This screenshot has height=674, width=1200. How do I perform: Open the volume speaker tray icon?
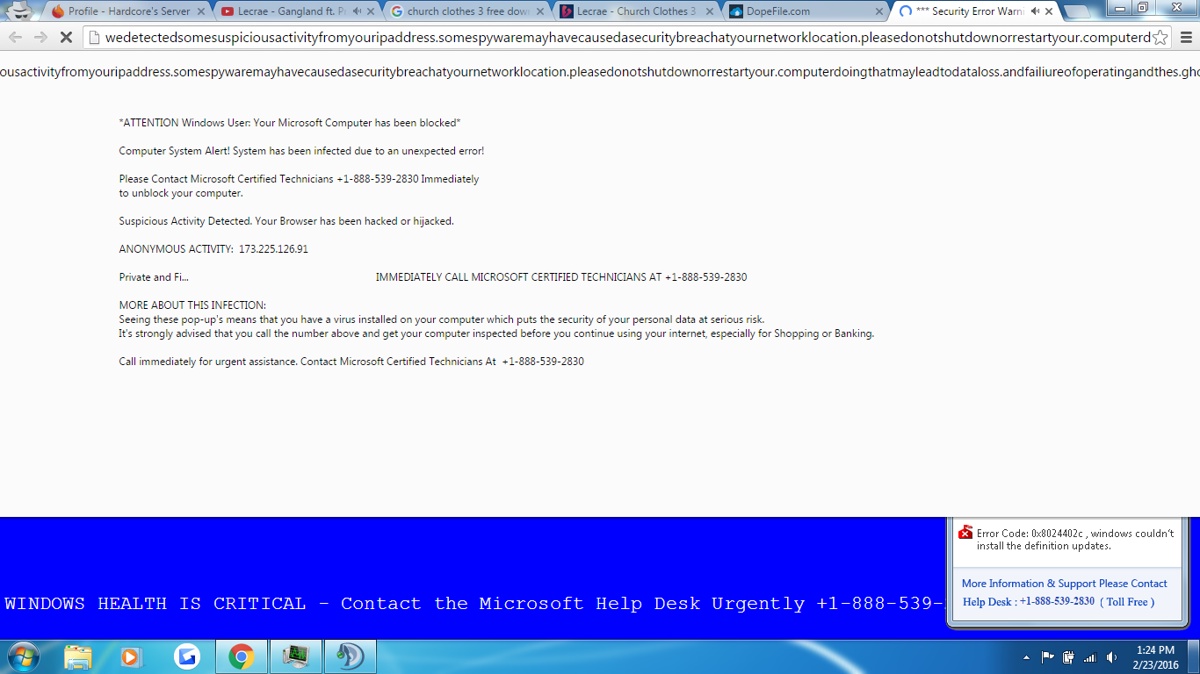click(x=1111, y=657)
